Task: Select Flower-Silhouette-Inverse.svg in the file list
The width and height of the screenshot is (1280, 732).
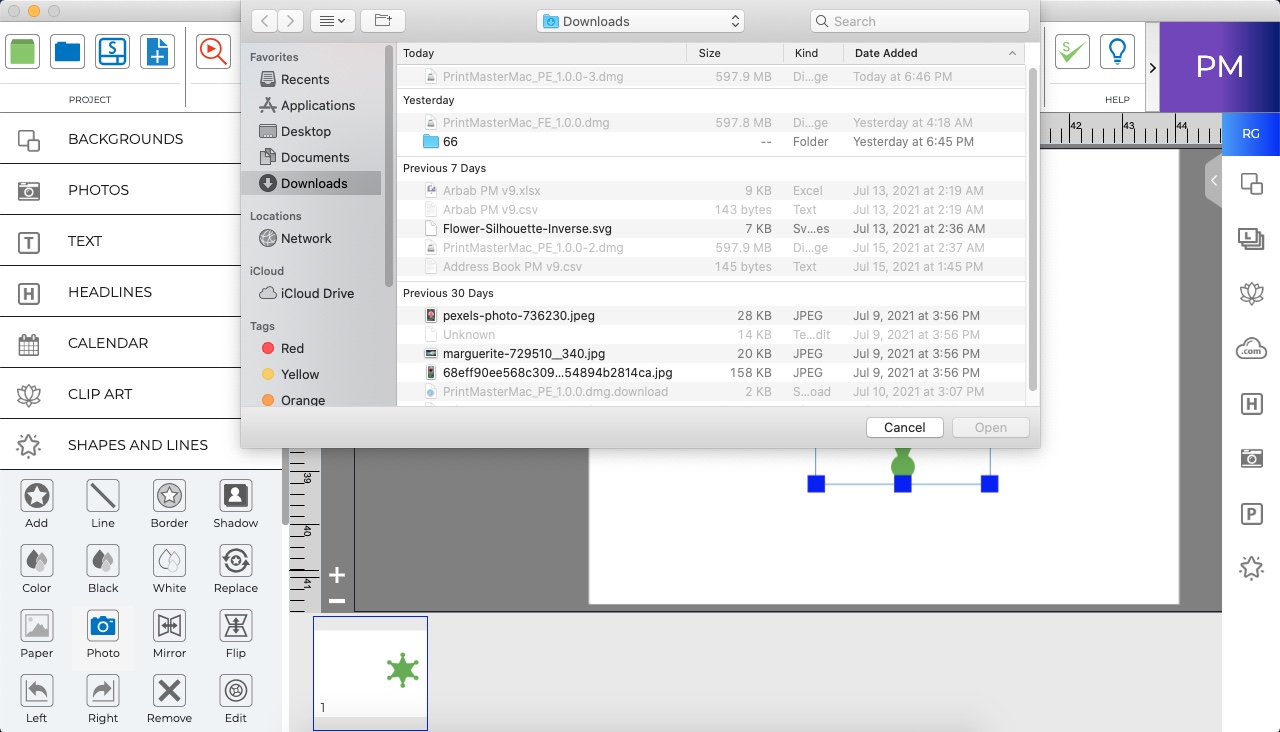Action: [x=527, y=228]
